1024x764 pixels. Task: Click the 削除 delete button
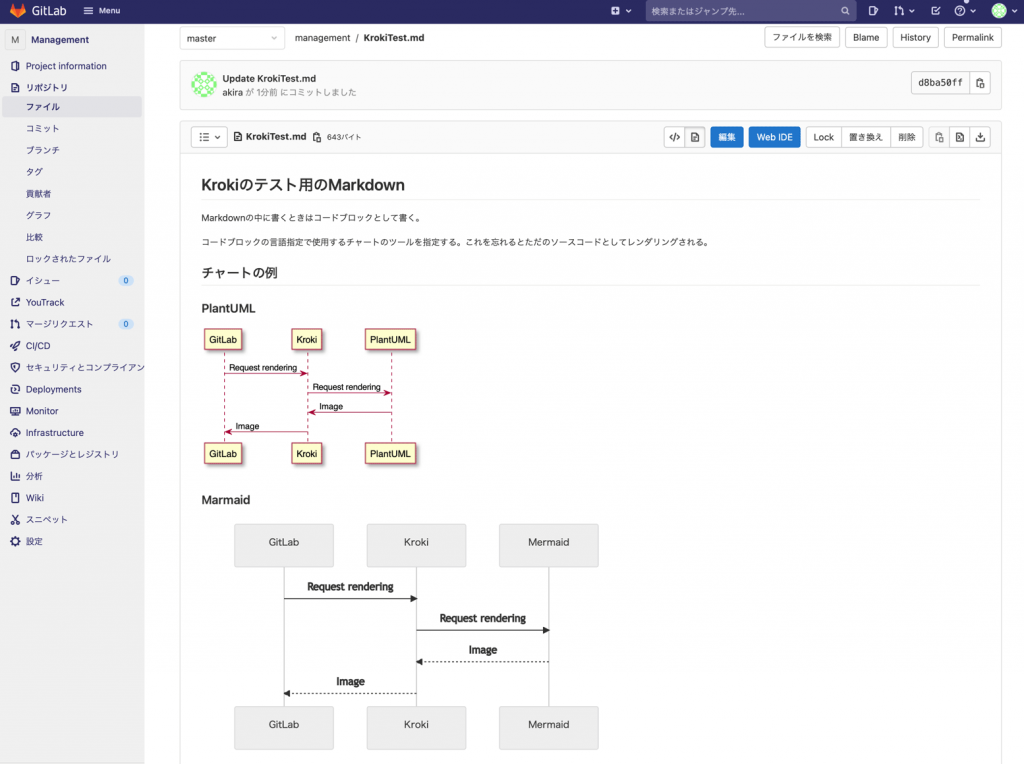coord(906,137)
